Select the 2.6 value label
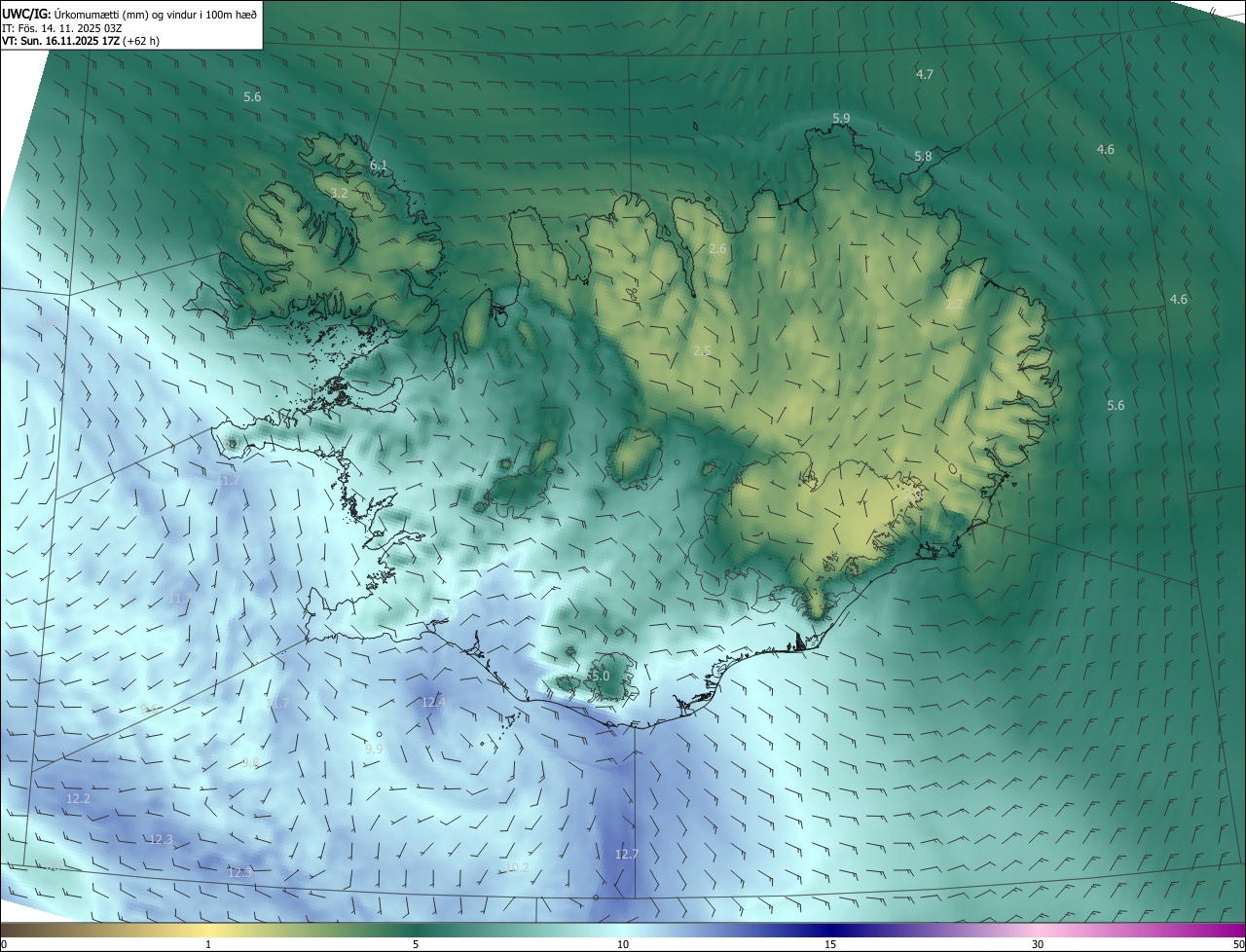 (717, 249)
